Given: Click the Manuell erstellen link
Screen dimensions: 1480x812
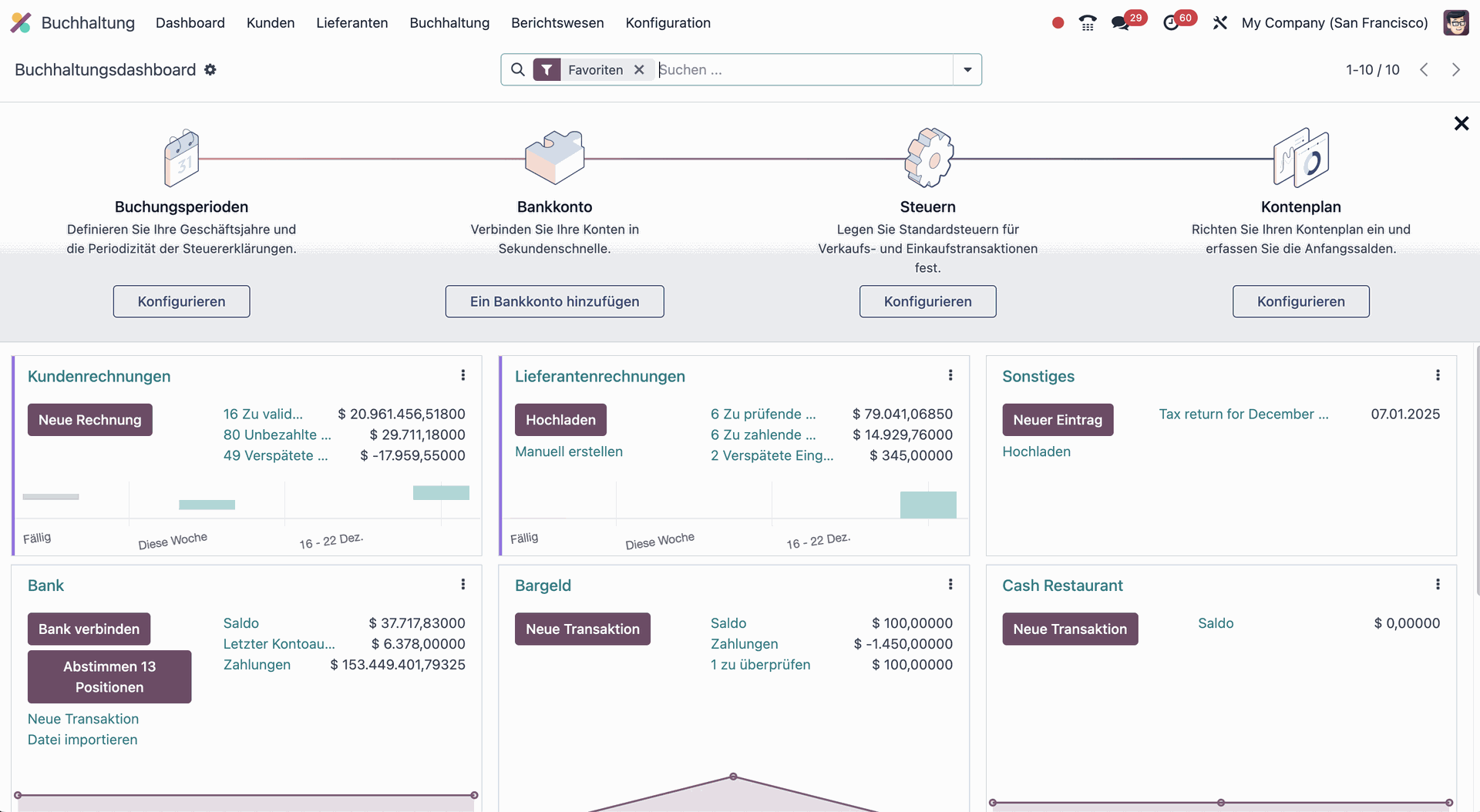Looking at the screenshot, I should point(569,451).
